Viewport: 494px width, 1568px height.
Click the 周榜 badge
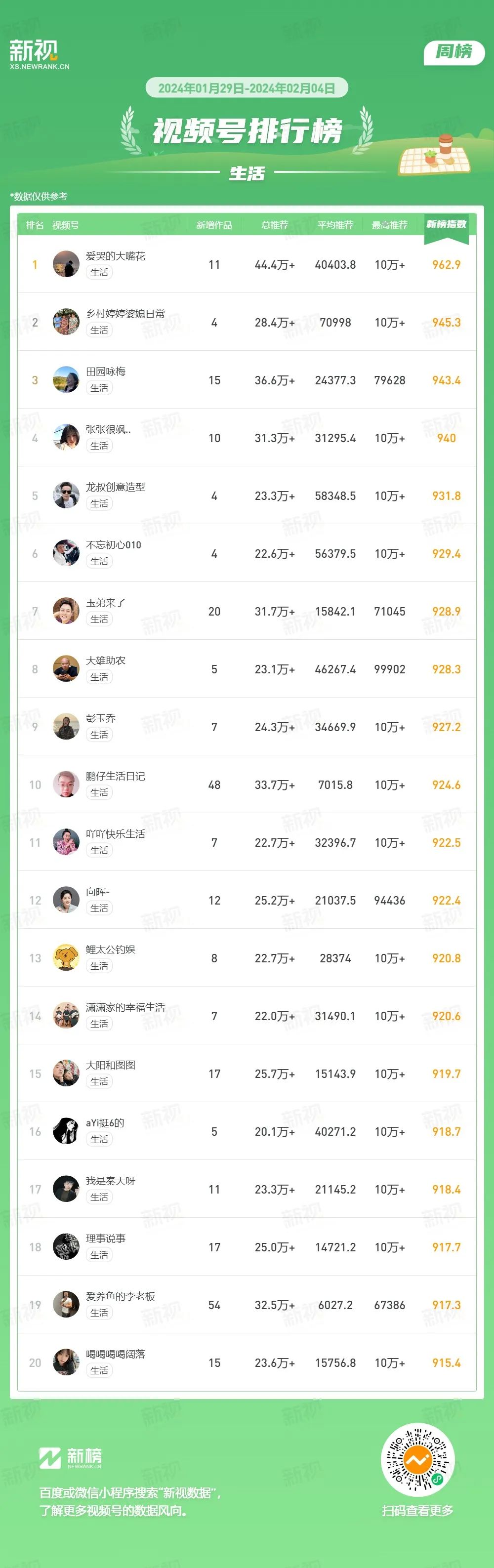(x=454, y=52)
